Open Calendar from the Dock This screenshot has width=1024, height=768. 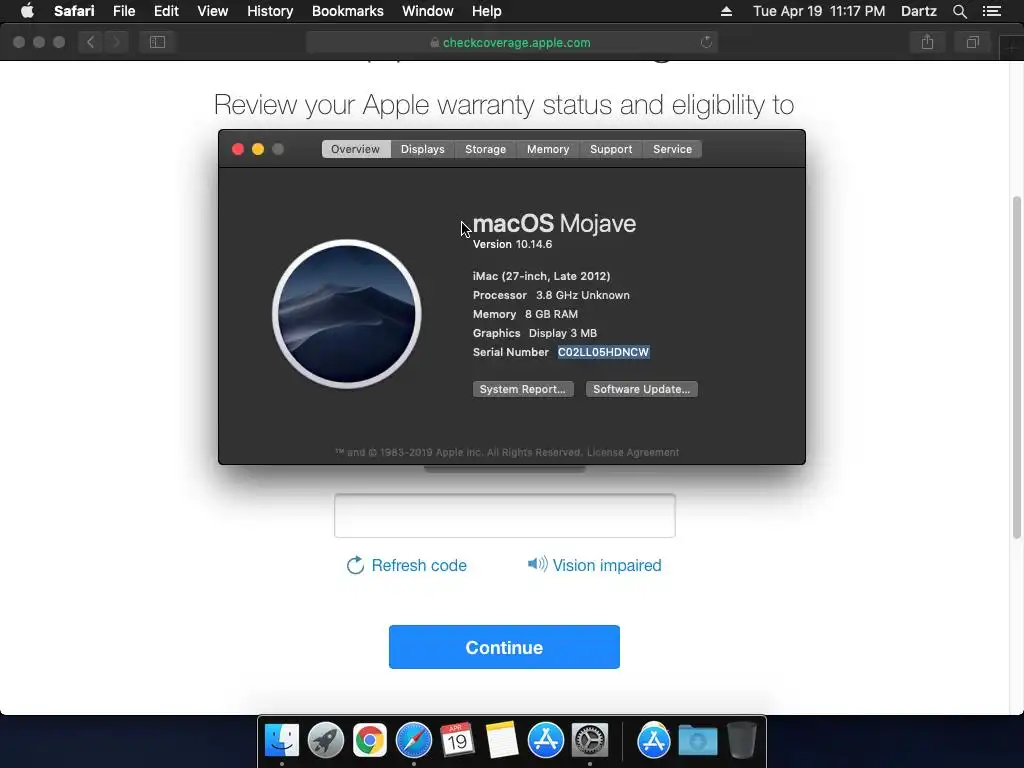(457, 741)
